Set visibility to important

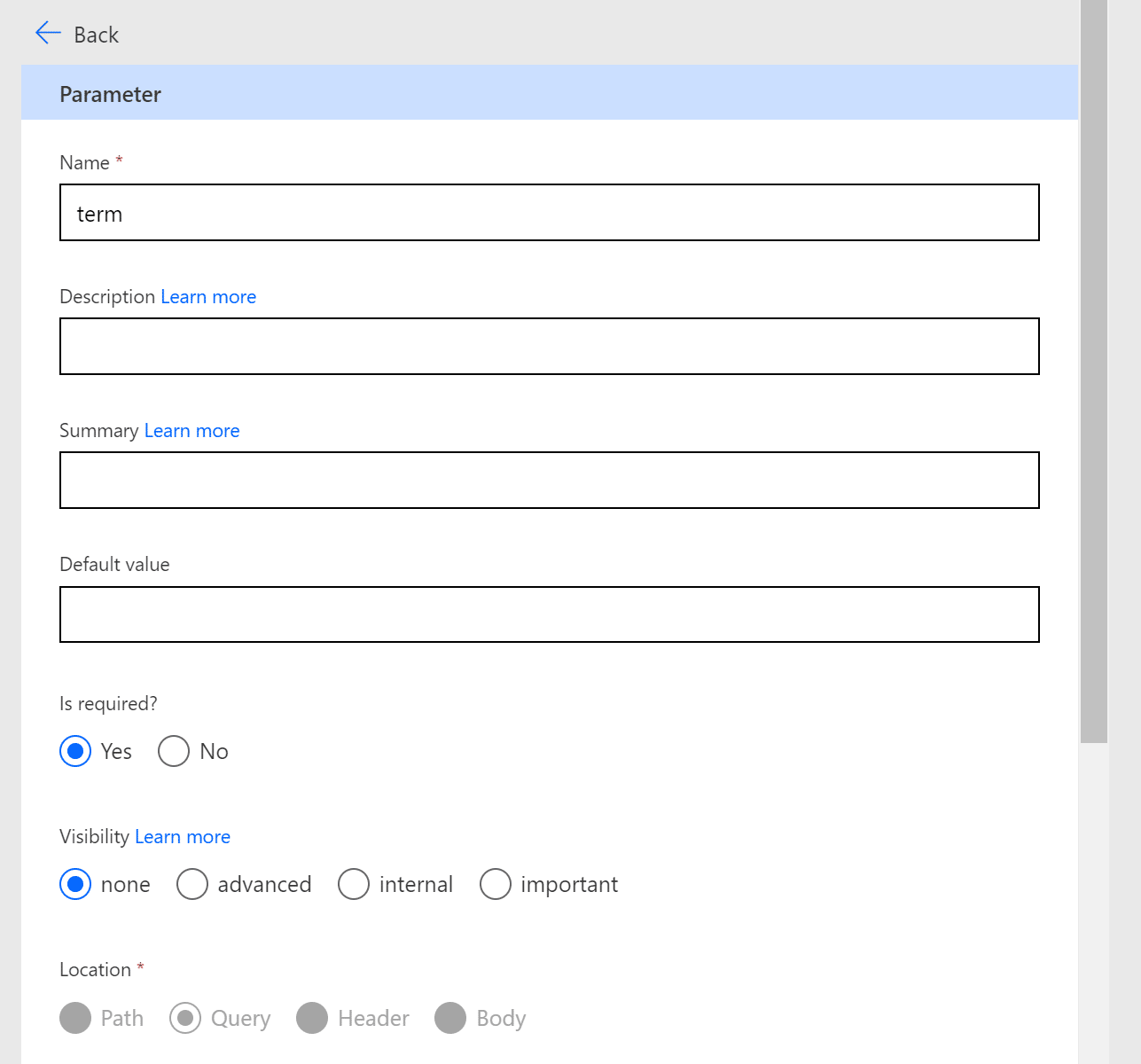tap(496, 884)
